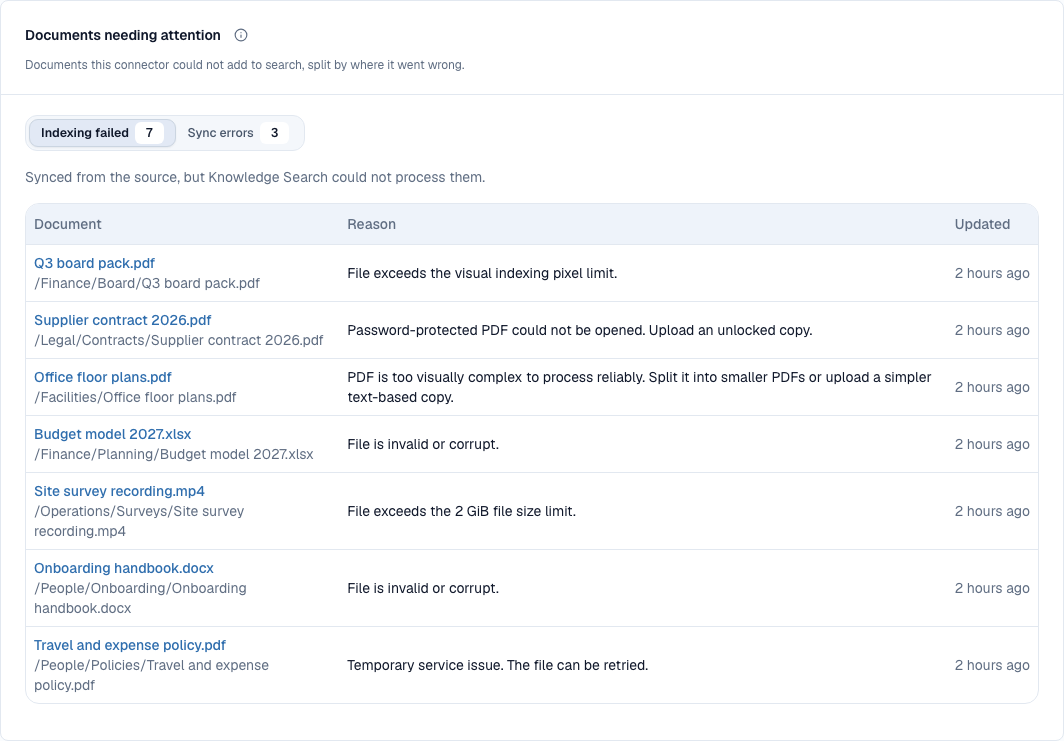The image size is (1064, 741).
Task: Open Office floor plans.pdf link
Action: click(x=102, y=377)
